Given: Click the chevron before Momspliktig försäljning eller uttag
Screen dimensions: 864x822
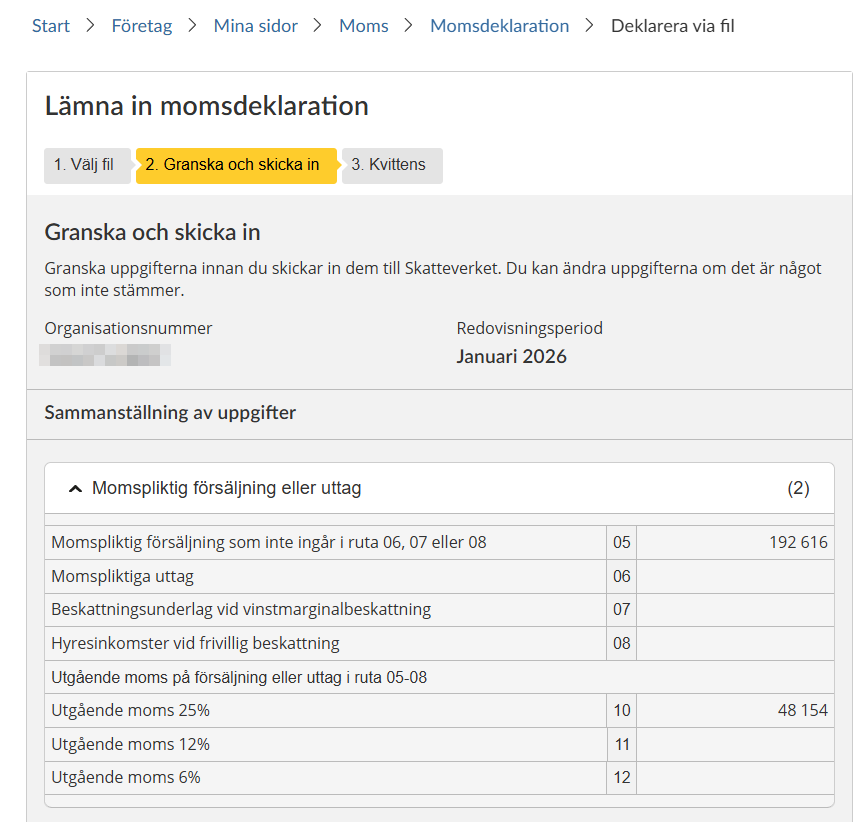Looking at the screenshot, I should click(75, 489).
